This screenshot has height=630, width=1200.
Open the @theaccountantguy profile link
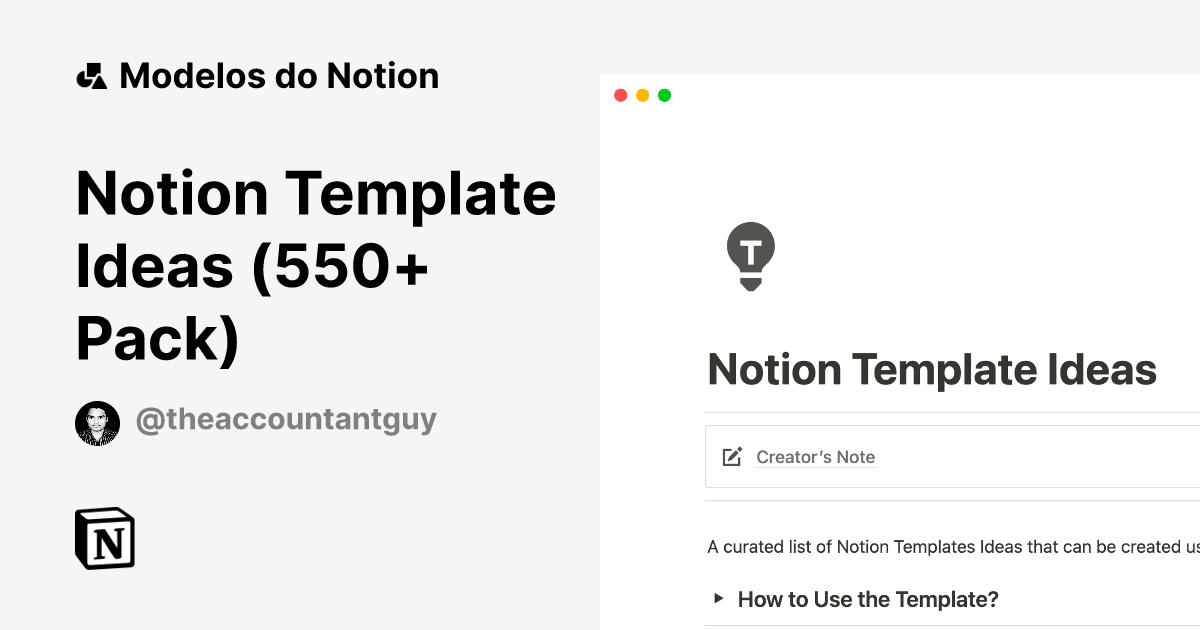point(286,419)
